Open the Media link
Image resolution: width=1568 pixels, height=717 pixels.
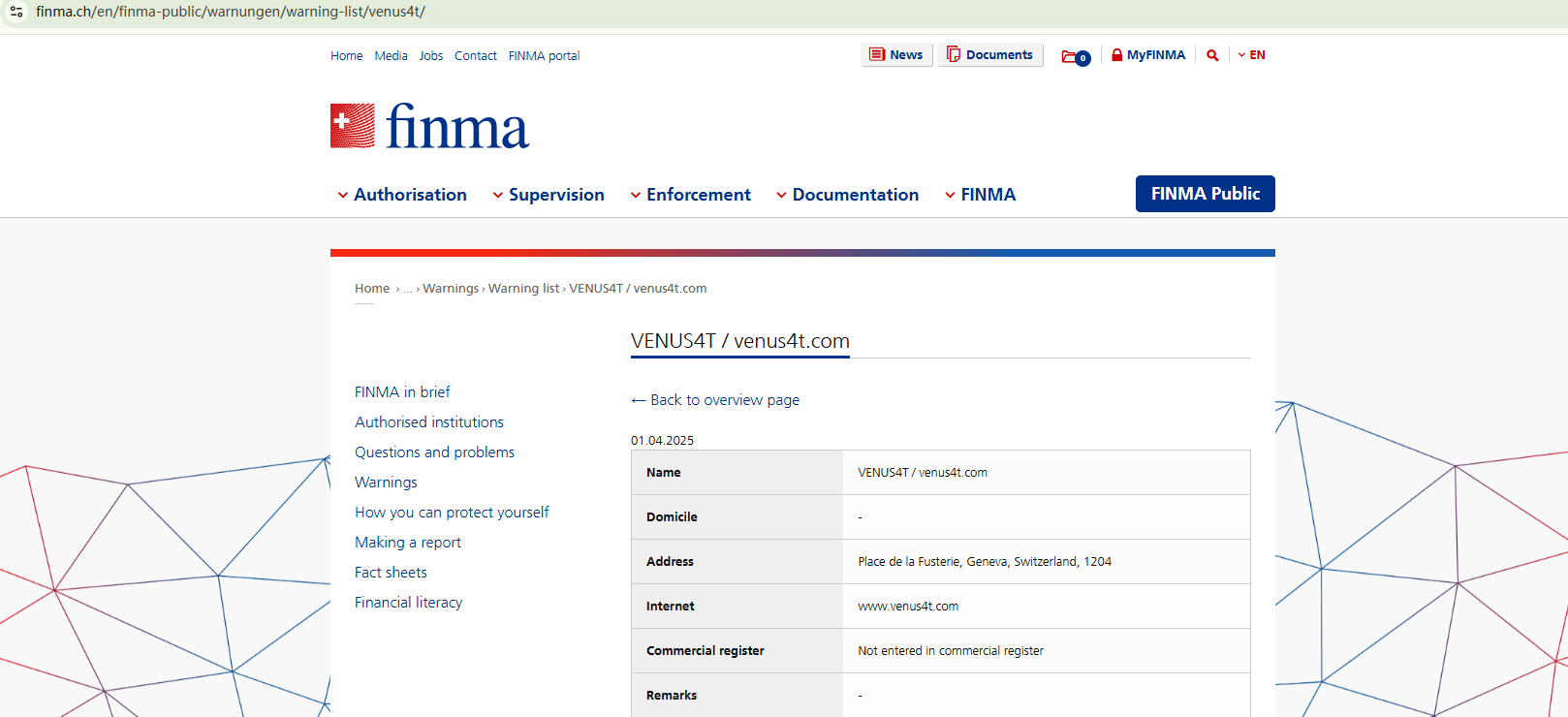(392, 56)
